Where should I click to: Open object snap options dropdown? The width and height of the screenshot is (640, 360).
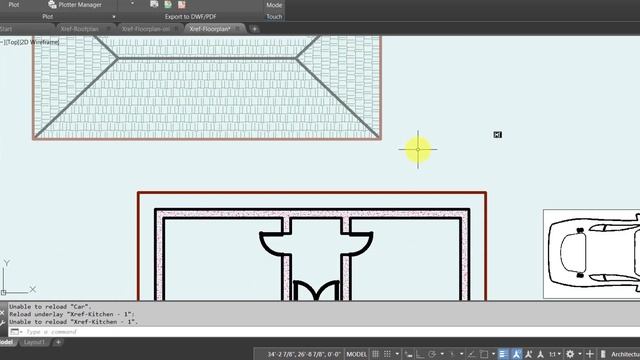point(493,354)
